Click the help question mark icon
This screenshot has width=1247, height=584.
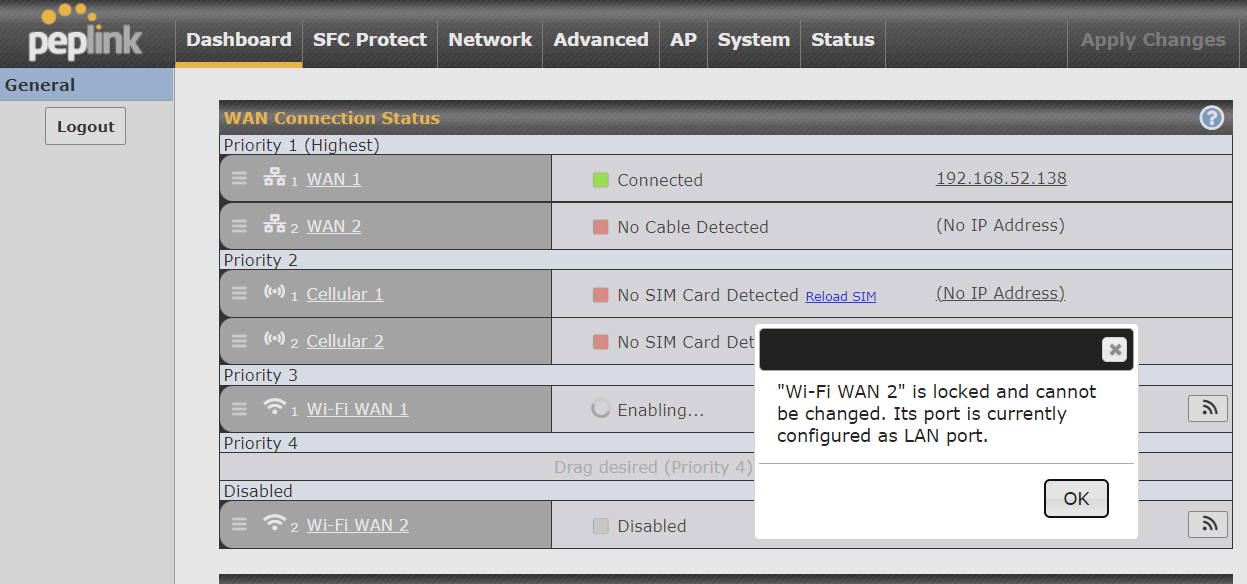pyautogui.click(x=1211, y=118)
